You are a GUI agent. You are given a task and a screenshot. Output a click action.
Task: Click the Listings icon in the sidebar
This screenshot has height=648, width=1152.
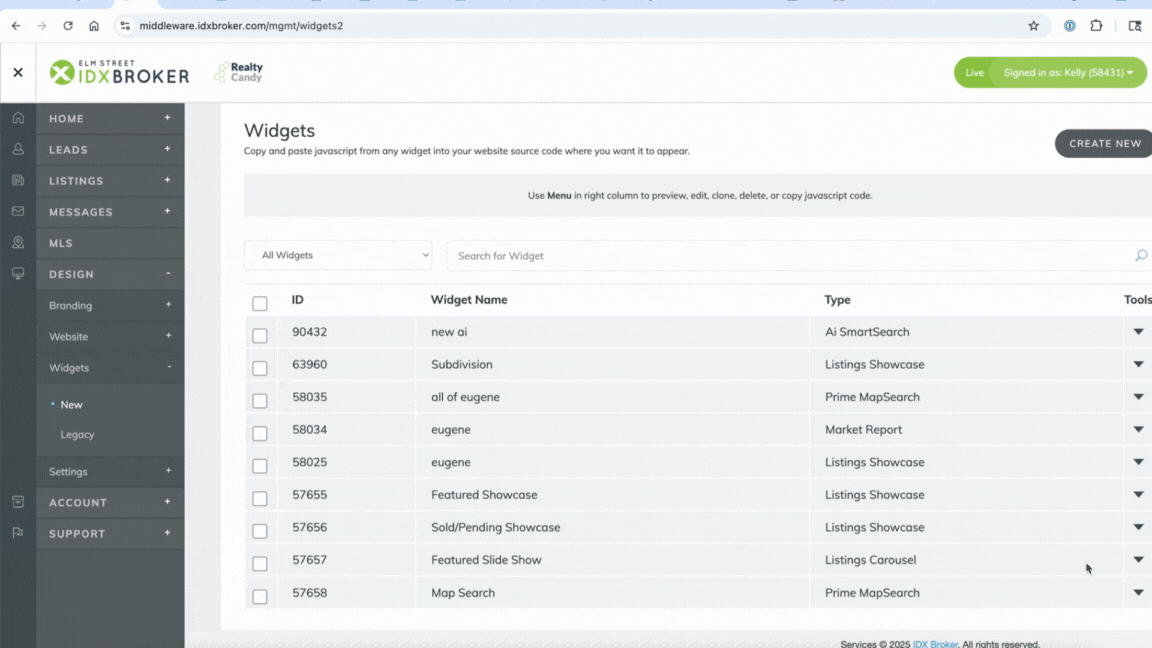coord(18,180)
